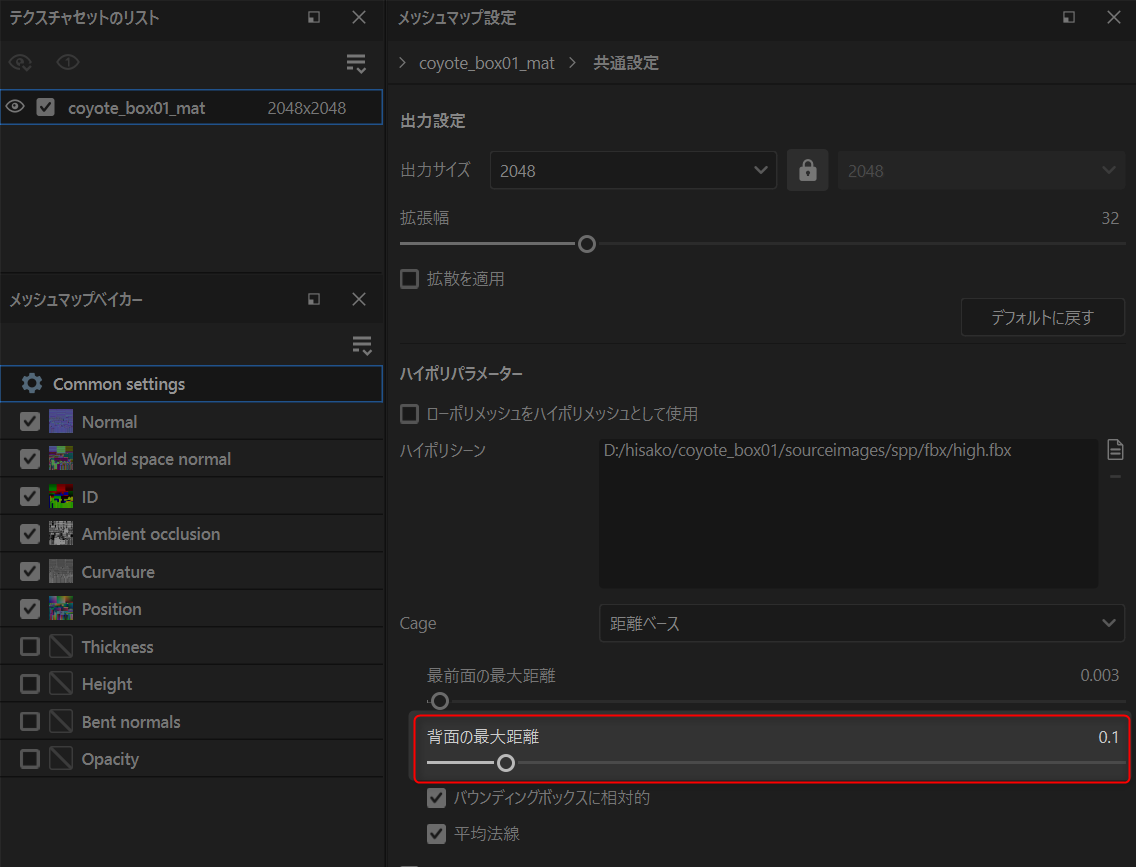
Task: Click the solo texture set eye icon
Action: click(68, 63)
